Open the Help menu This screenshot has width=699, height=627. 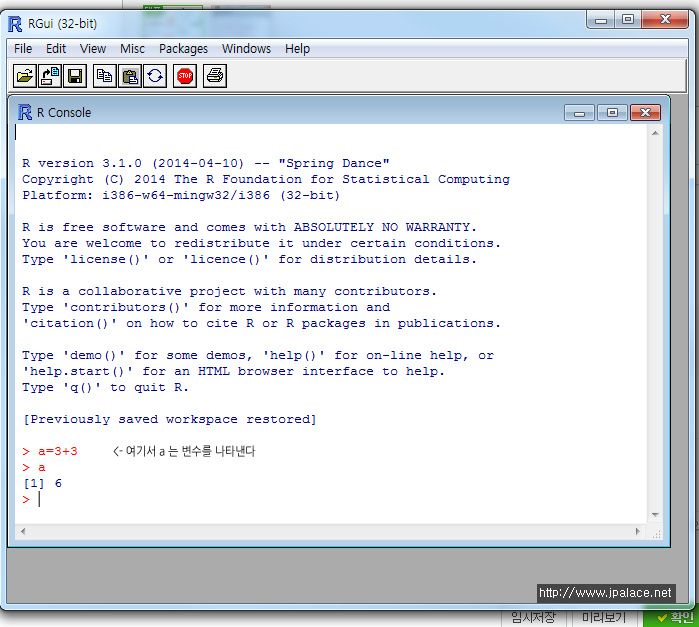pos(297,49)
